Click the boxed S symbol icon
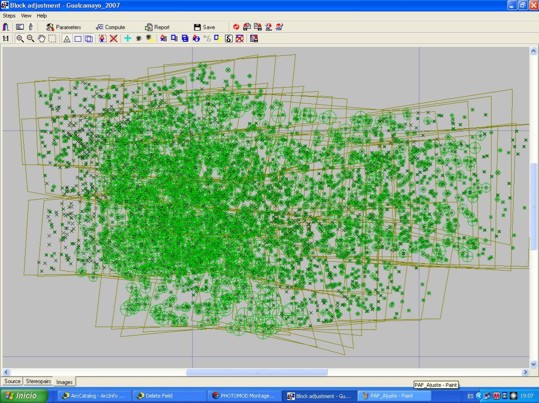539x403 pixels. point(229,39)
